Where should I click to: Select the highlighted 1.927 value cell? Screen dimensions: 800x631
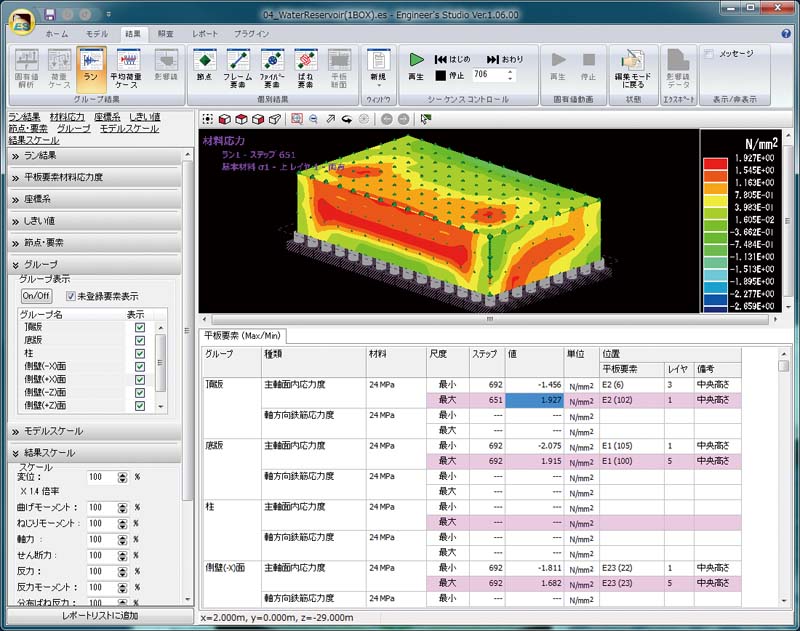pos(534,400)
